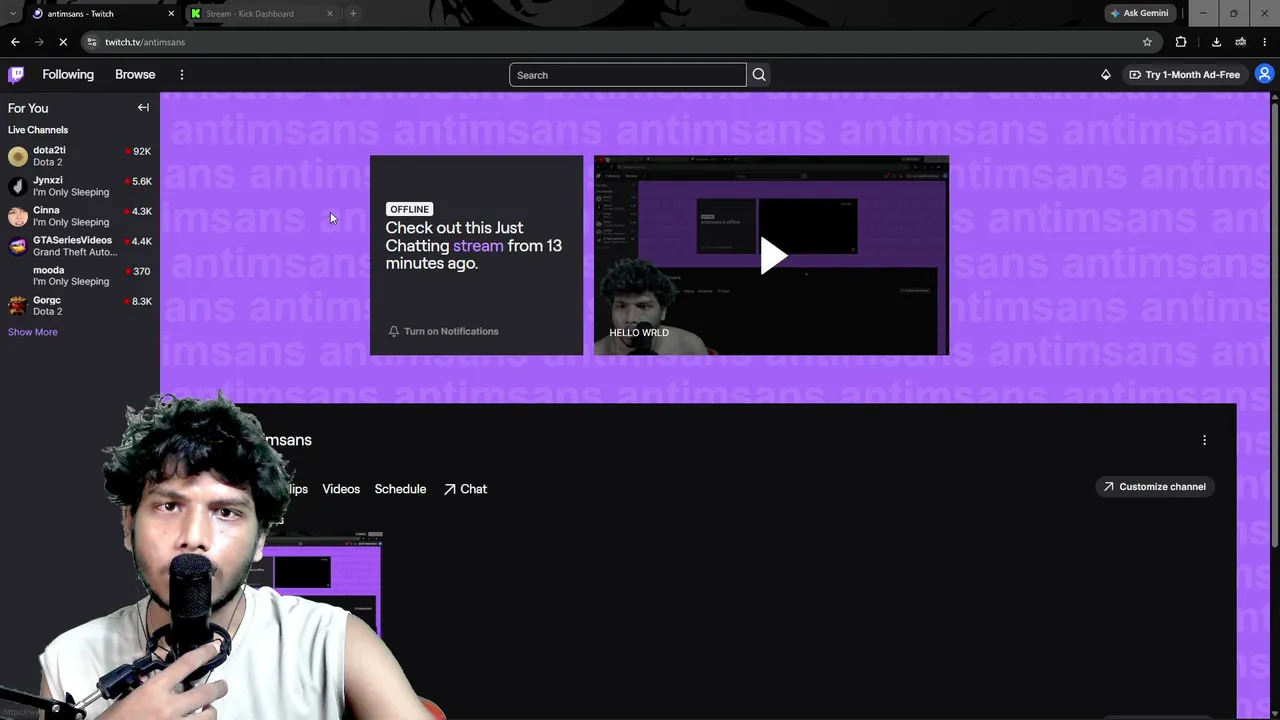Viewport: 1280px width, 720px height.
Task: Open the user account avatar menu
Action: click(1264, 74)
